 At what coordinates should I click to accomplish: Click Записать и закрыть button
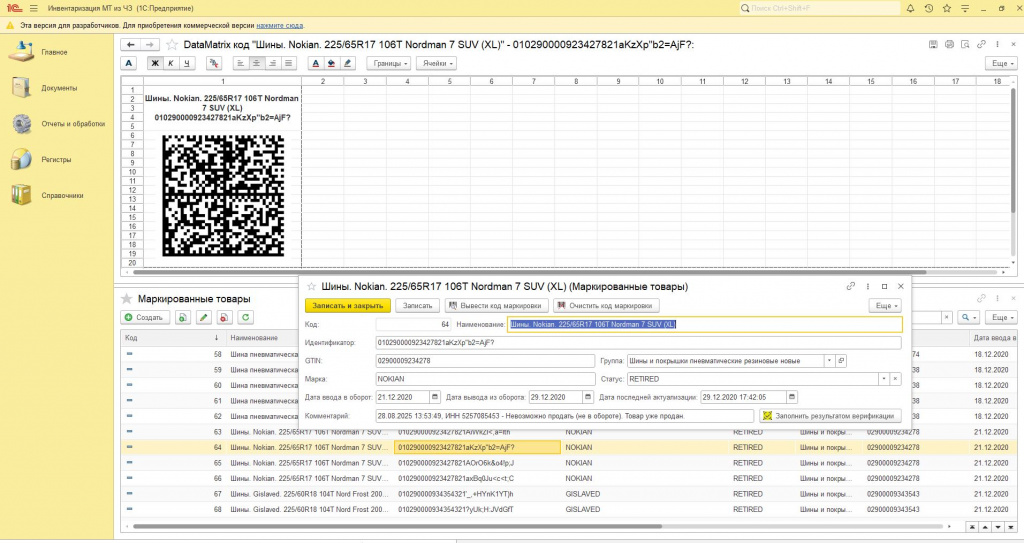pos(347,305)
